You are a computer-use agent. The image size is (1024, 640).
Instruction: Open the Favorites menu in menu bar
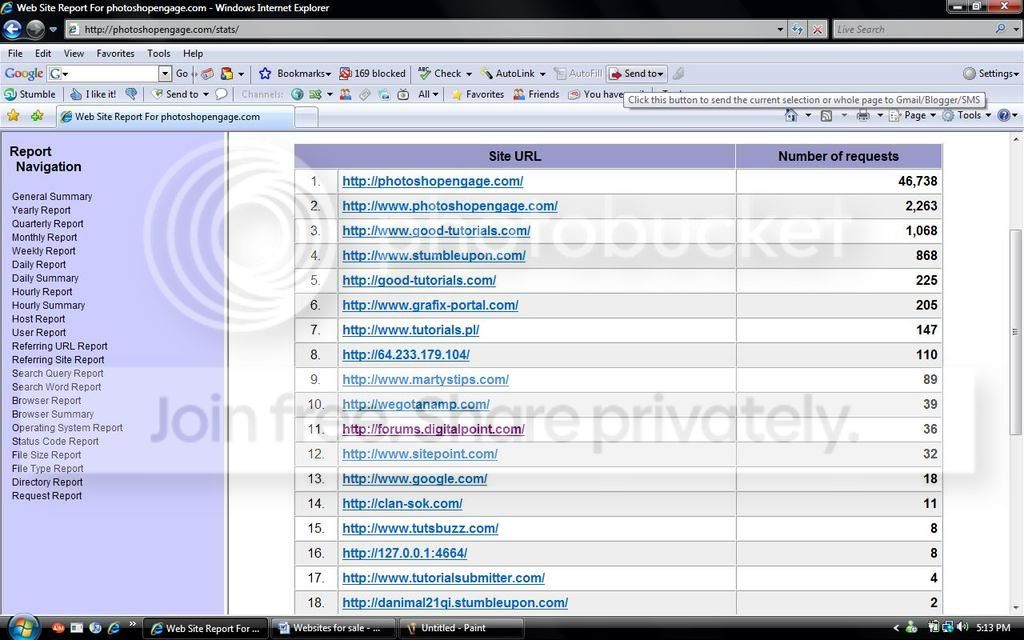point(116,54)
